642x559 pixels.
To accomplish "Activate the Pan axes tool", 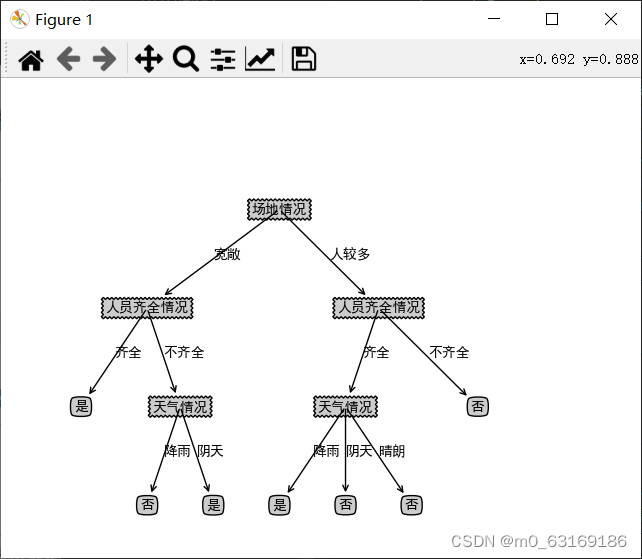I will click(149, 59).
